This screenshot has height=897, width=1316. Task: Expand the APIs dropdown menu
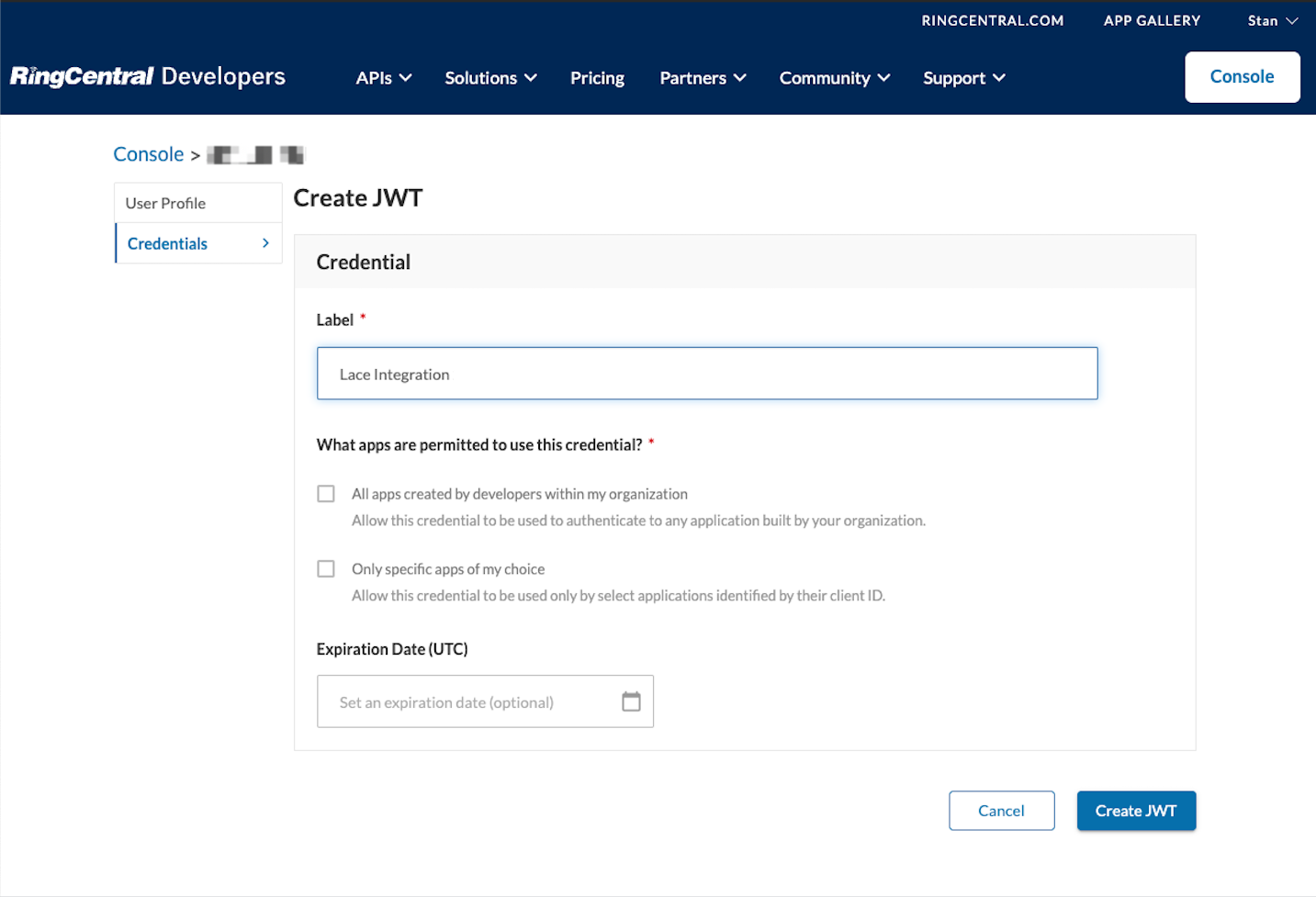(384, 78)
